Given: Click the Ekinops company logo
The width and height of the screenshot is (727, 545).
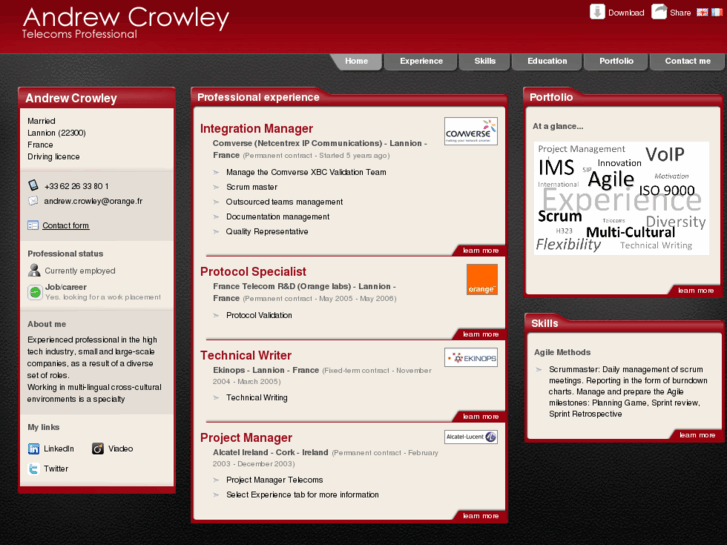Looking at the screenshot, I should pos(471,358).
